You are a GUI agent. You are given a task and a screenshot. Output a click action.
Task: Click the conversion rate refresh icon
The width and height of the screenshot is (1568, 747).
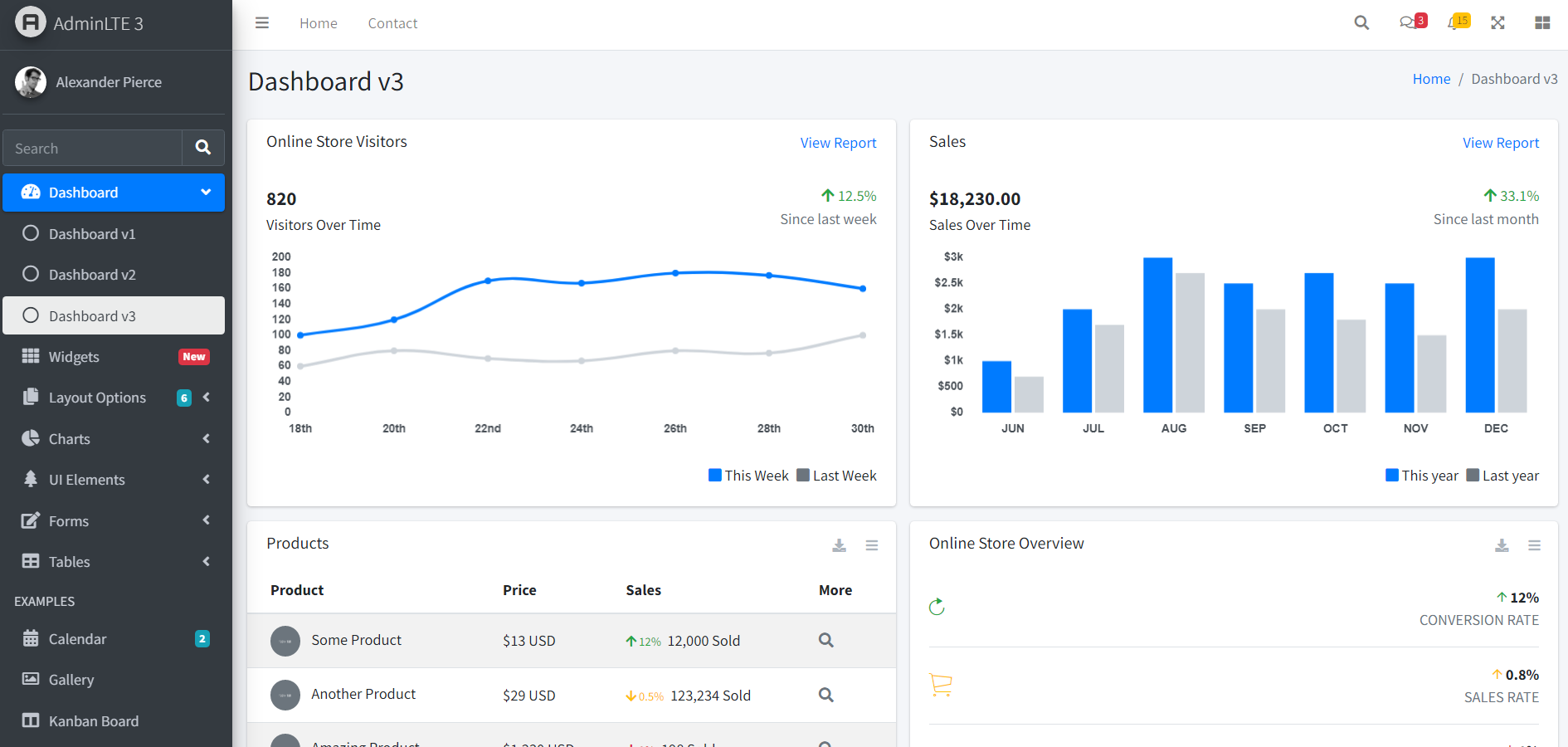tap(937, 607)
